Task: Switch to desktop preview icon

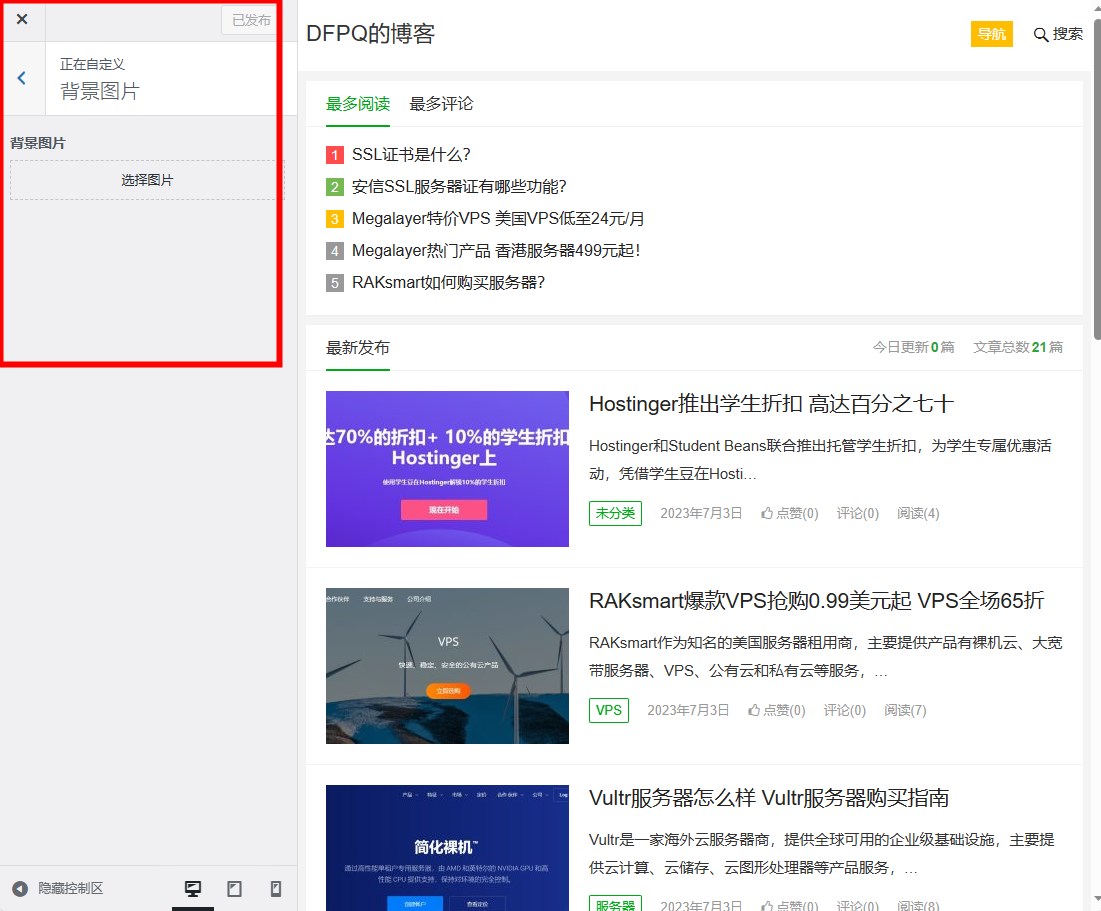Action: point(192,889)
